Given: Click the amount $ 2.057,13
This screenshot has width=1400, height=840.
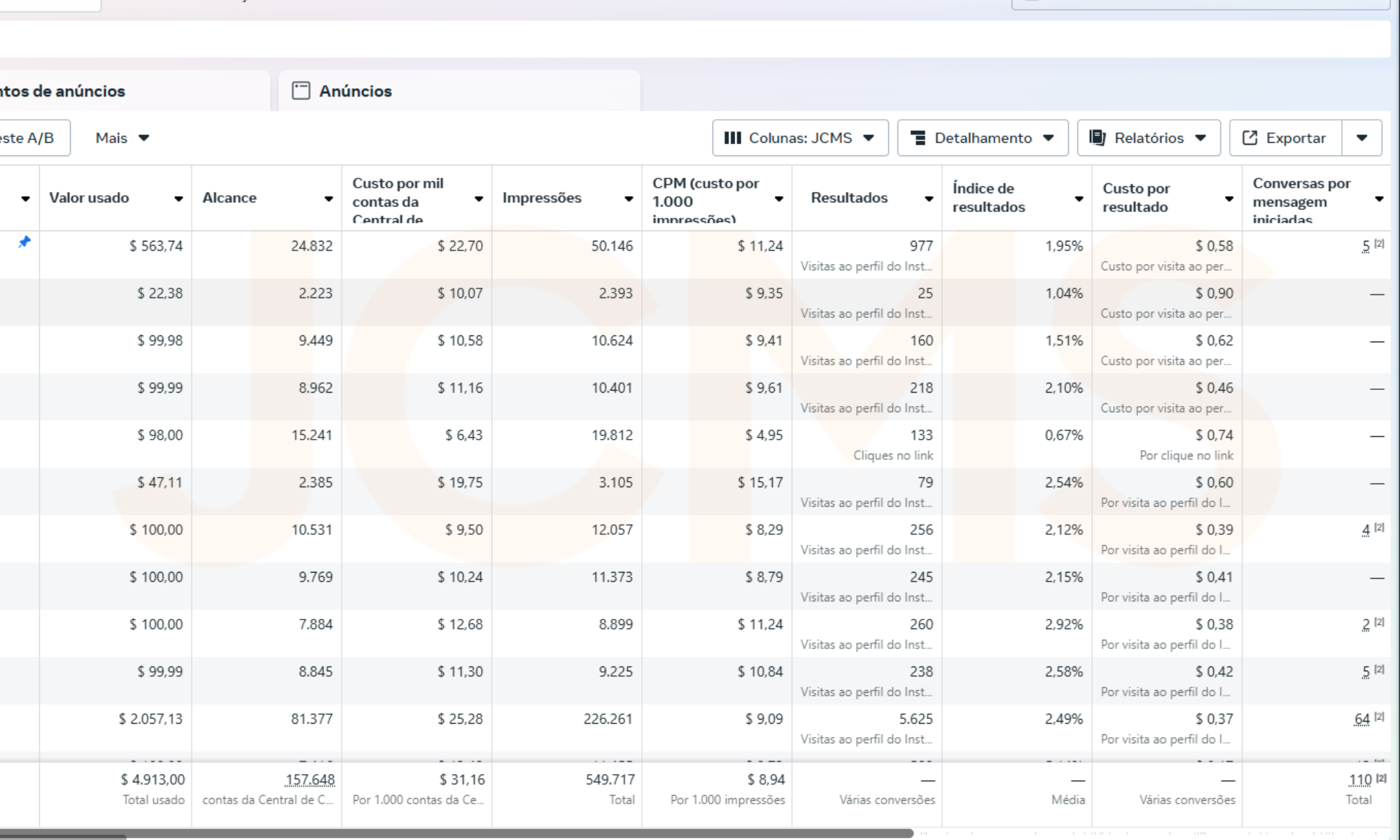Looking at the screenshot, I should pos(150,719).
